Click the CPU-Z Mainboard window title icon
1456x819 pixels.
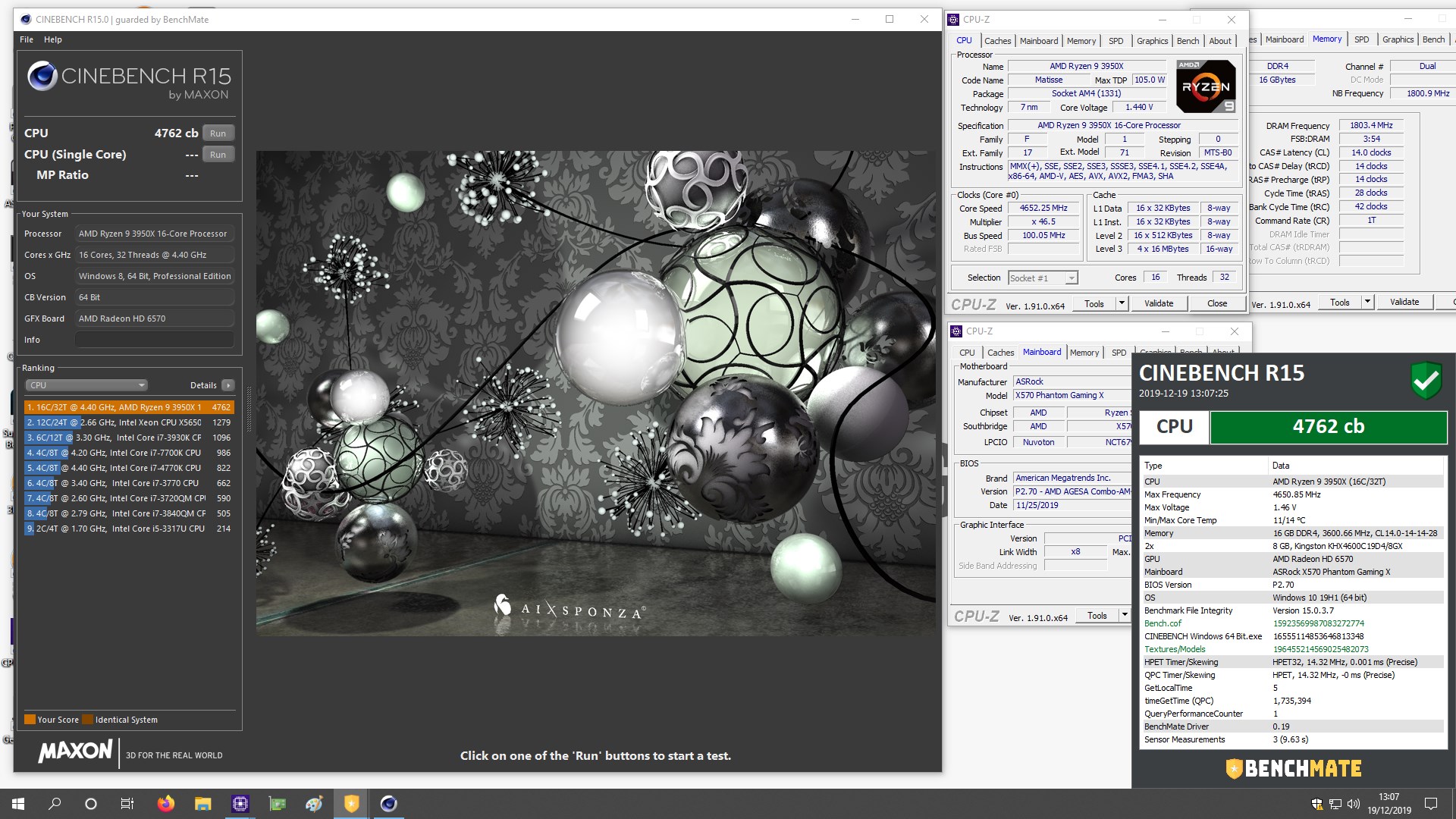(957, 331)
